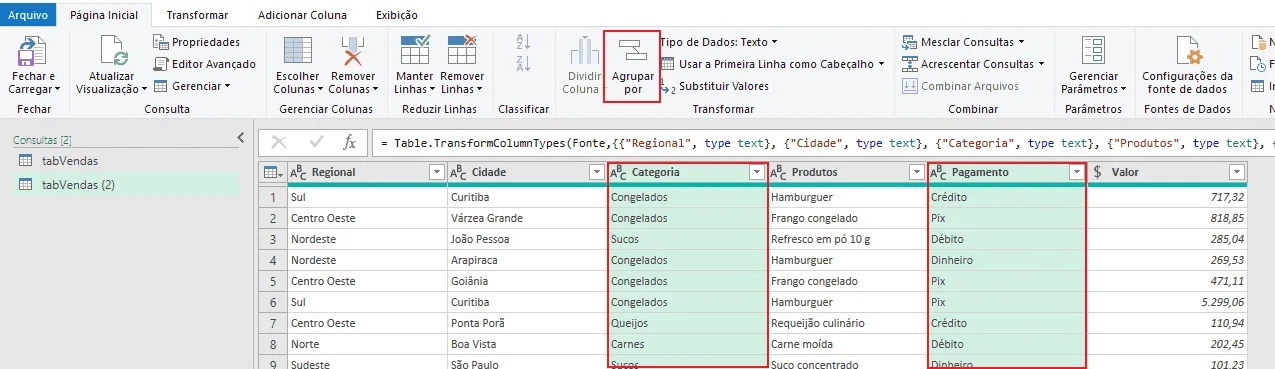Screen dimensions: 1275x369
Task: Open the Valor column filter dropdown
Action: (x=1237, y=172)
